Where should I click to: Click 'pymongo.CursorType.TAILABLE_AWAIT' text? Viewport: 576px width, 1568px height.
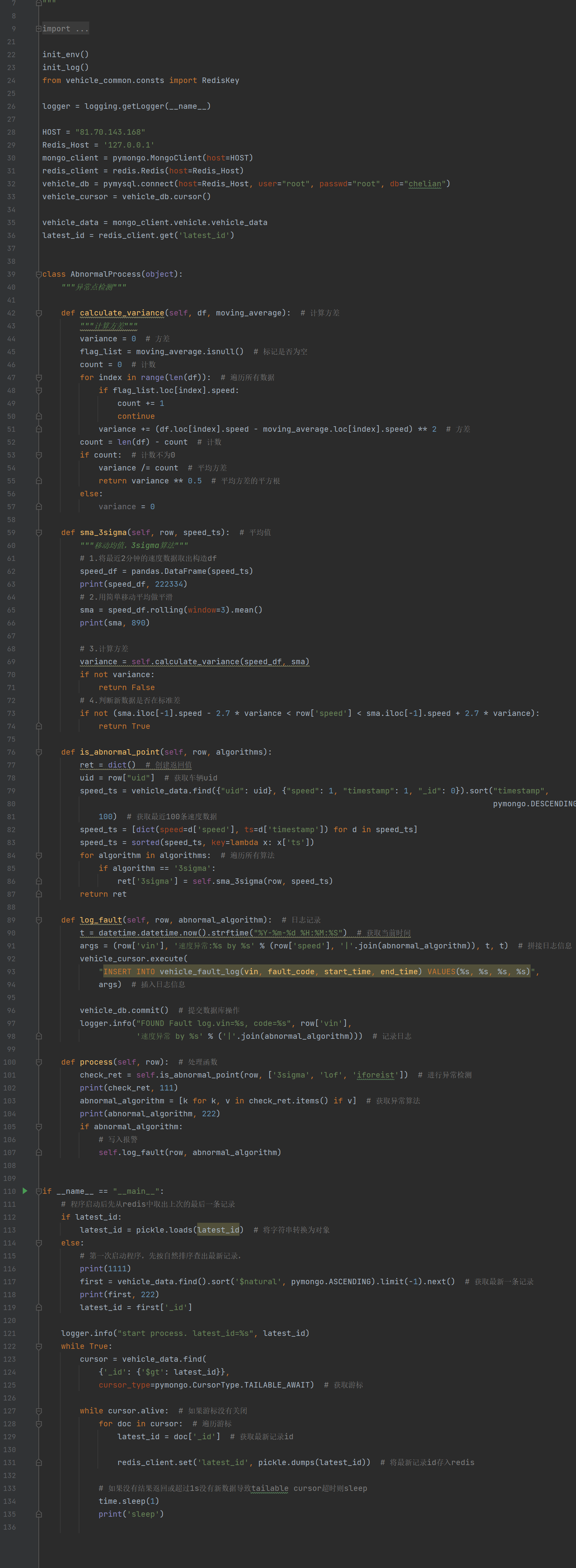[x=232, y=1385]
